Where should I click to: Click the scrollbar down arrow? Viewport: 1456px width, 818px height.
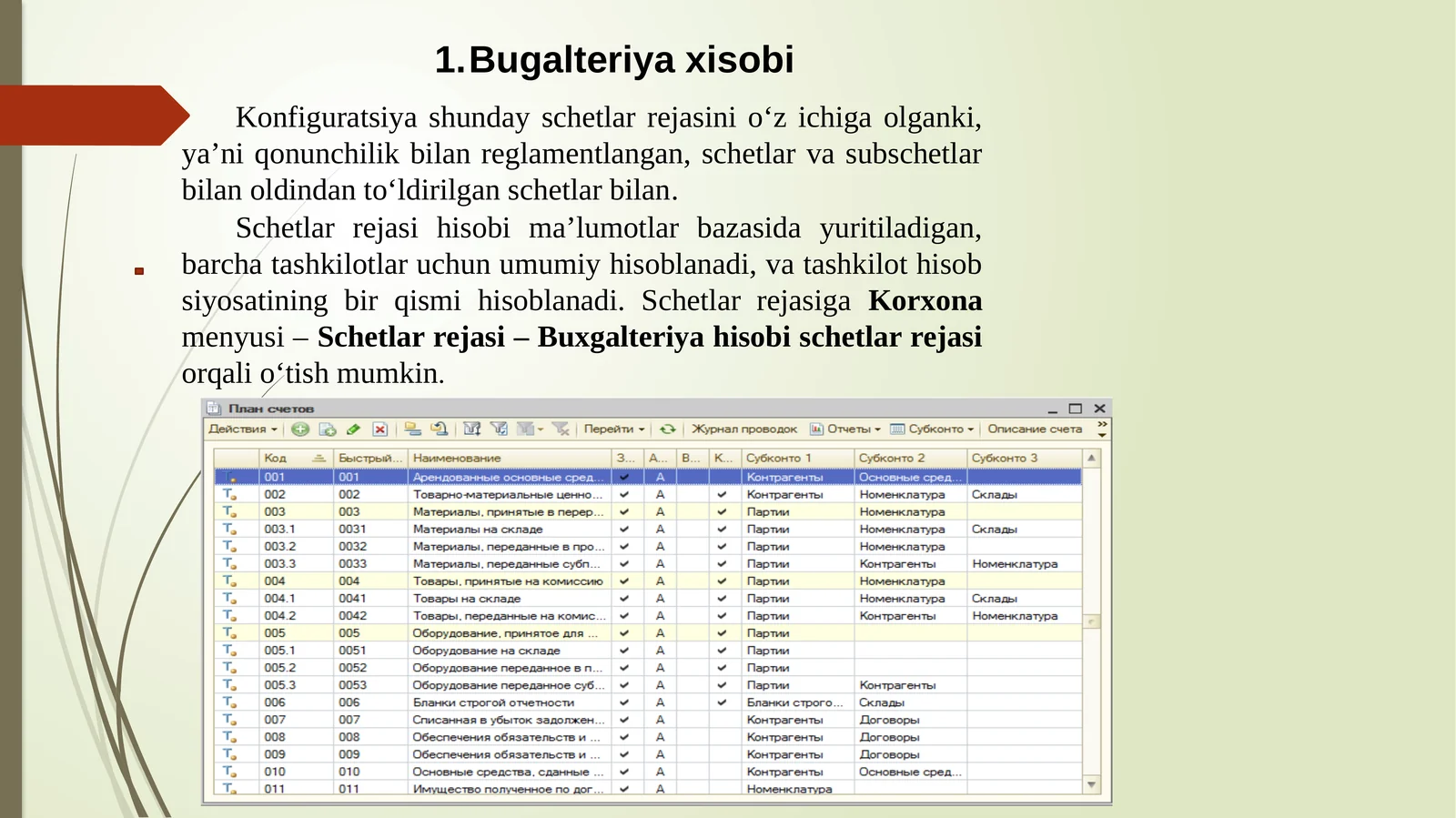(1092, 784)
